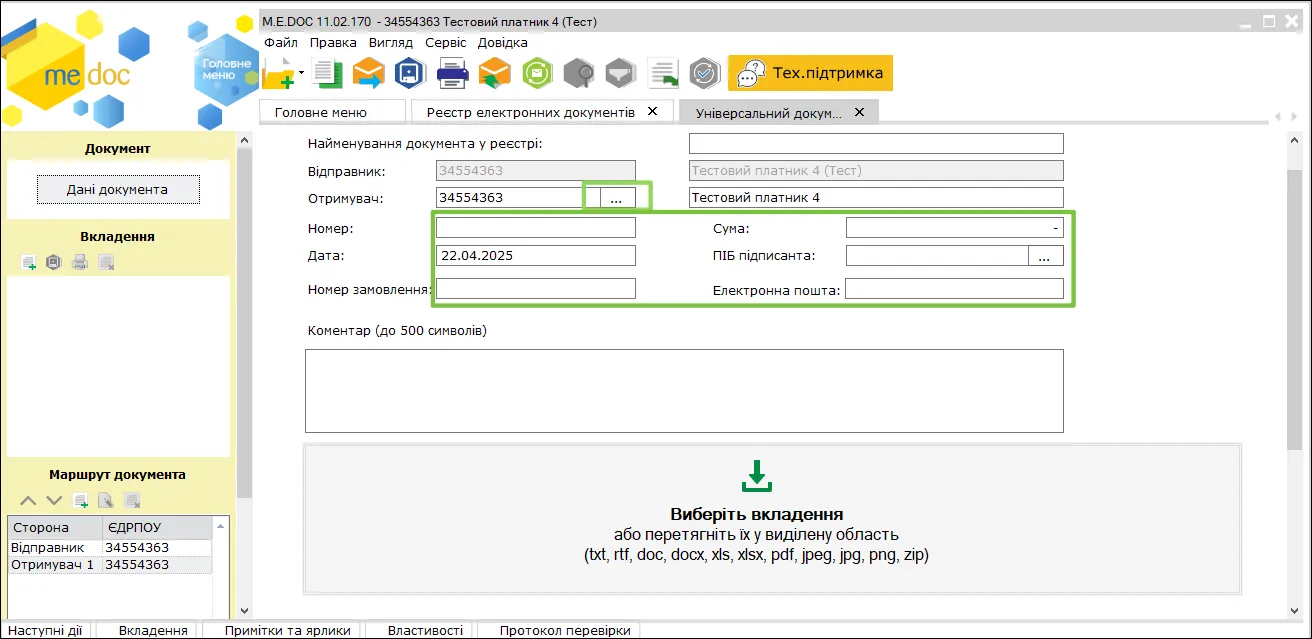The height and width of the screenshot is (639, 1312).
Task: Select the Отримувач 1 row in route table
Action: 110,565
